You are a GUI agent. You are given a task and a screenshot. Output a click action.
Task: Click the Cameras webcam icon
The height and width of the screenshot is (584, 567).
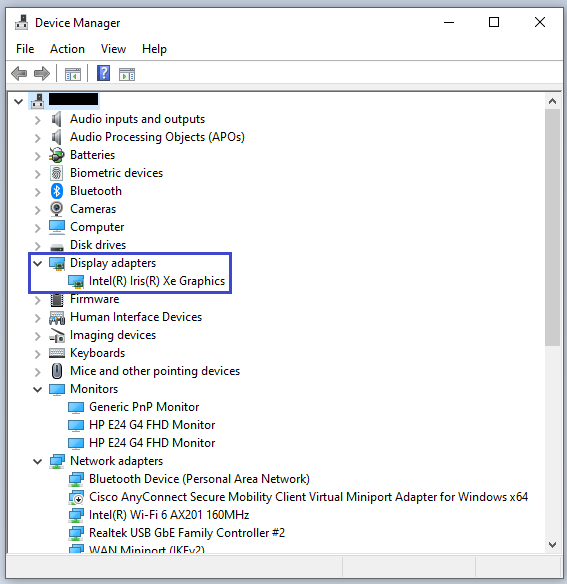57,209
